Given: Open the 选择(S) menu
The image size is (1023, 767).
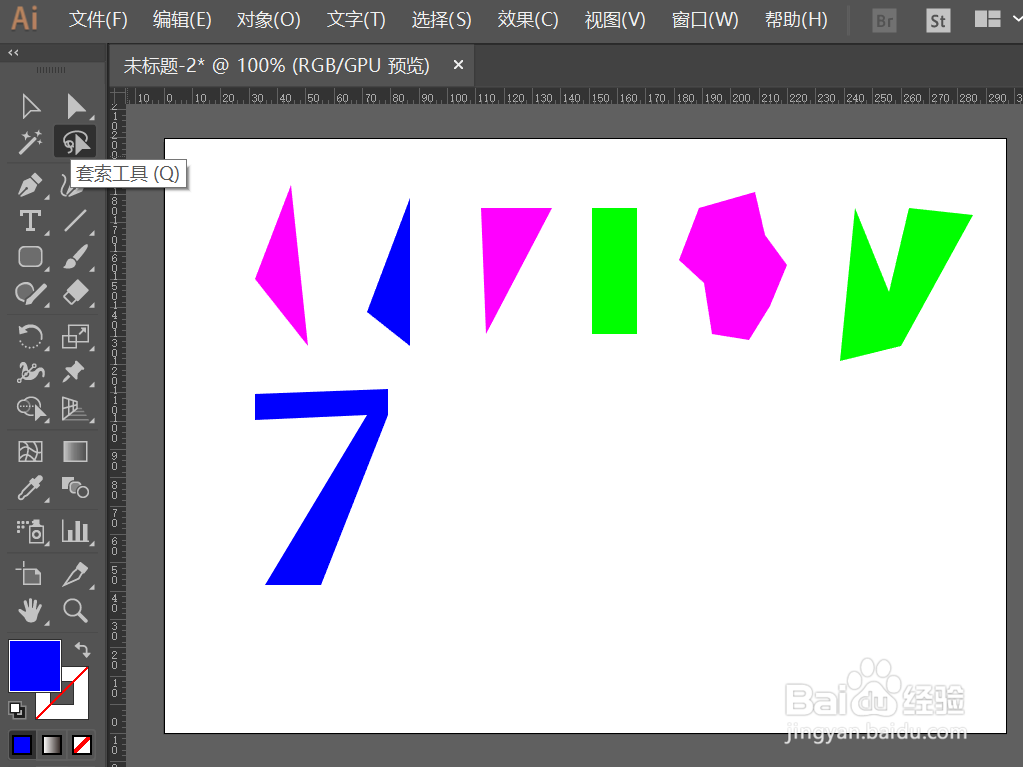Looking at the screenshot, I should 442,20.
